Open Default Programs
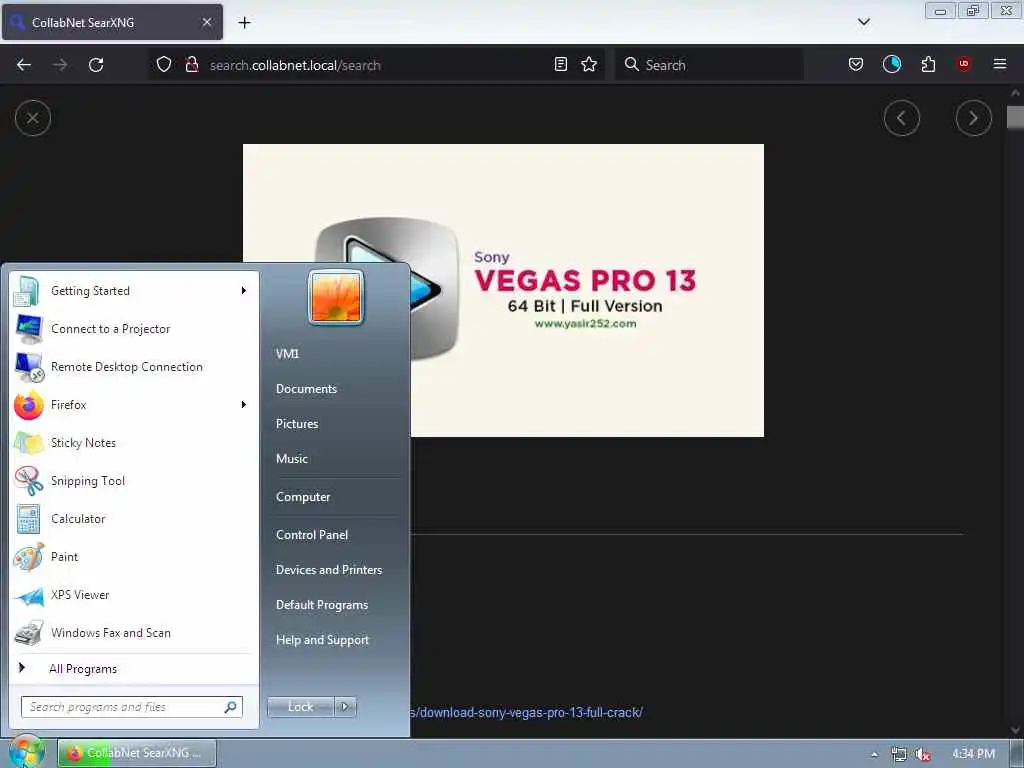Image resolution: width=1024 pixels, height=768 pixels. 322,605
